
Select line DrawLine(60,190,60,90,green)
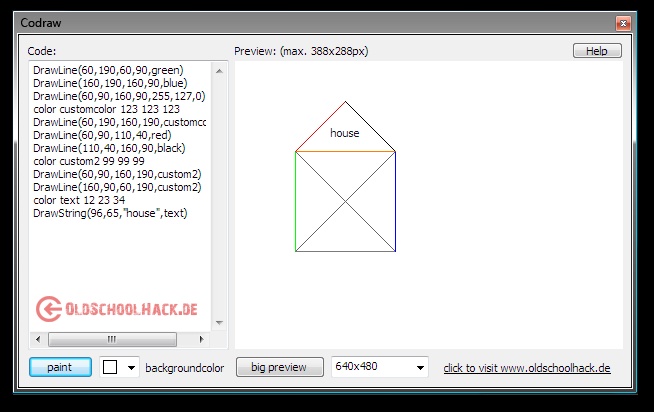pos(108,70)
